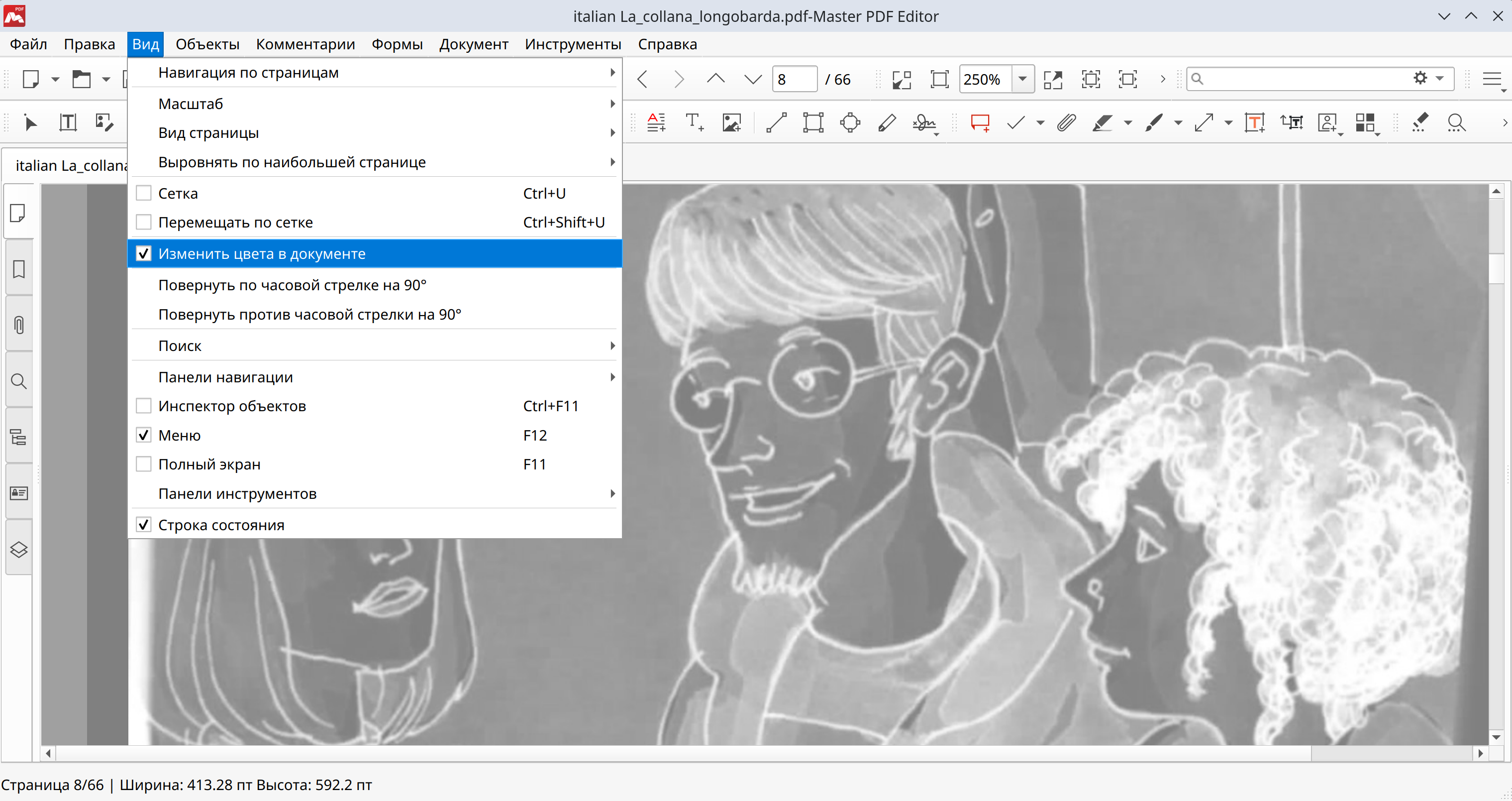Open the Объекты menu

pyautogui.click(x=207, y=44)
